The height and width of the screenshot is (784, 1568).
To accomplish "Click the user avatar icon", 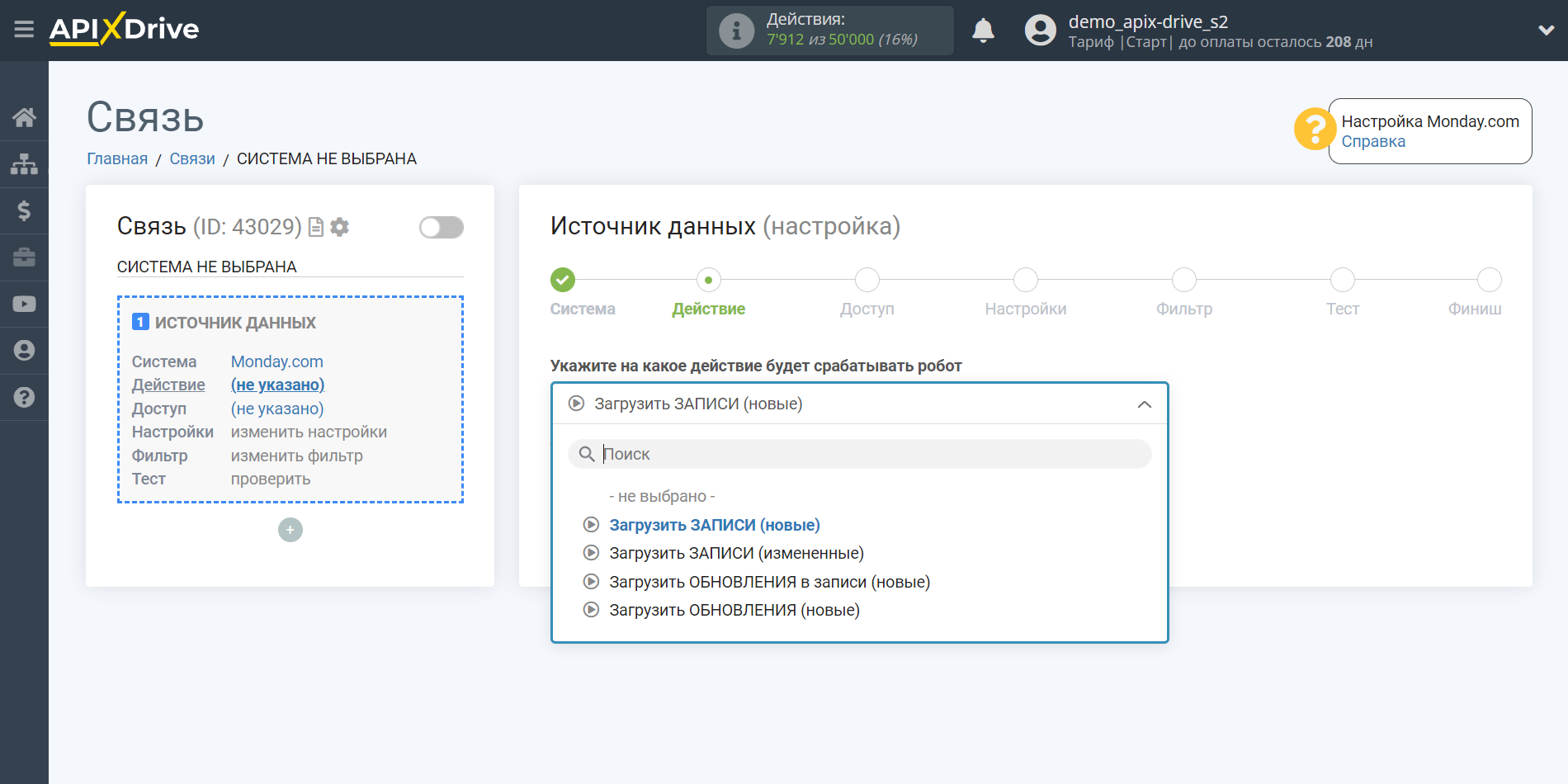I will coord(1040,31).
